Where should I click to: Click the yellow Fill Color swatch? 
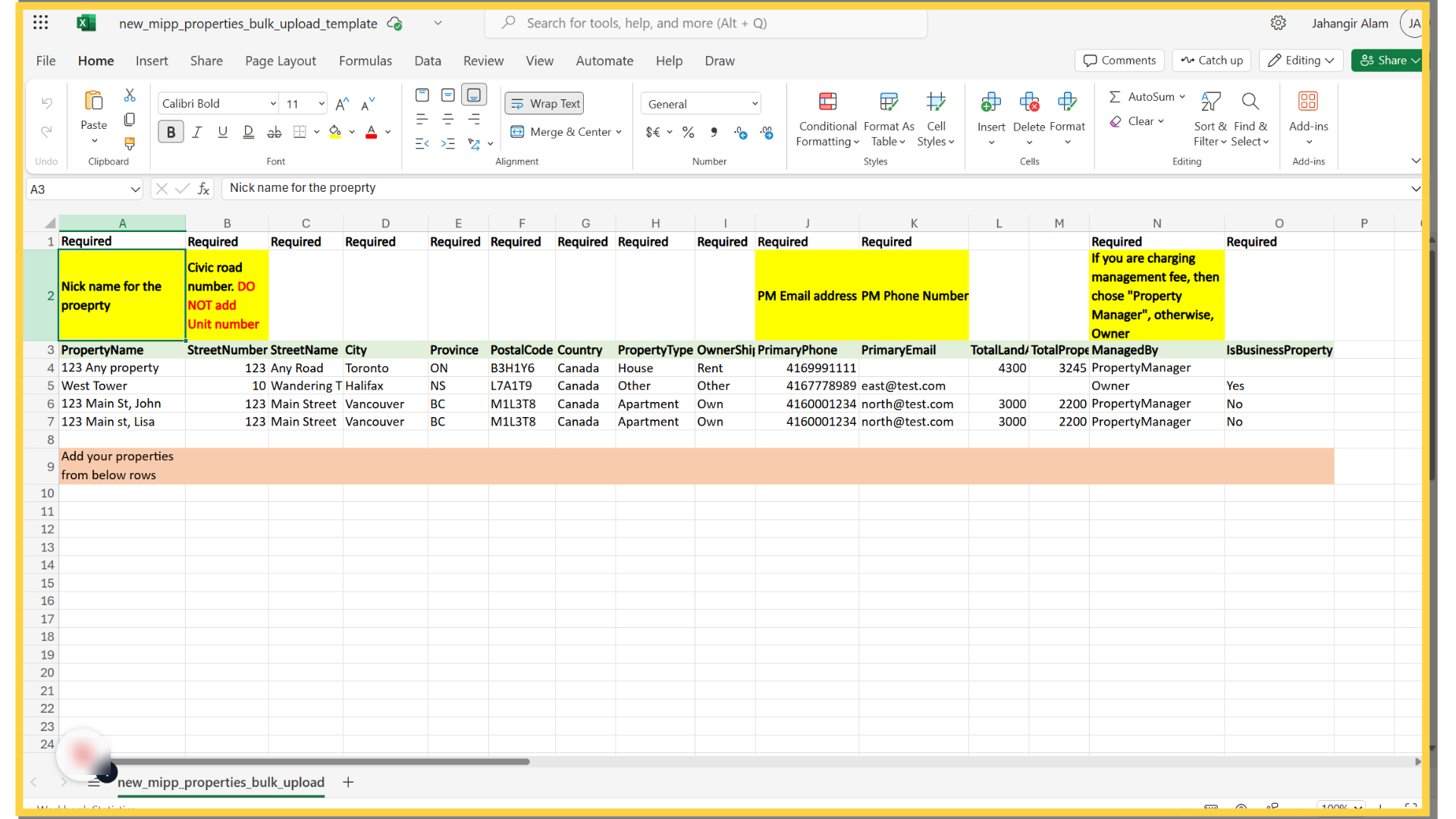pos(335,132)
